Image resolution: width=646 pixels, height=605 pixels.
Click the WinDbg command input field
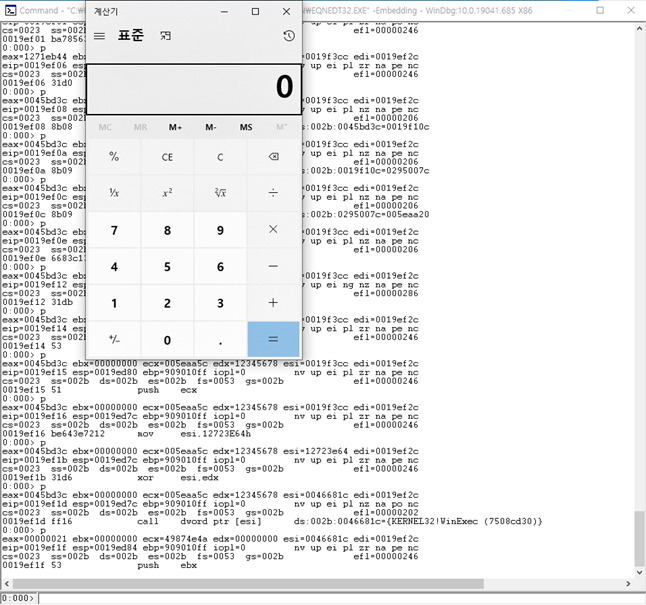click(x=341, y=598)
